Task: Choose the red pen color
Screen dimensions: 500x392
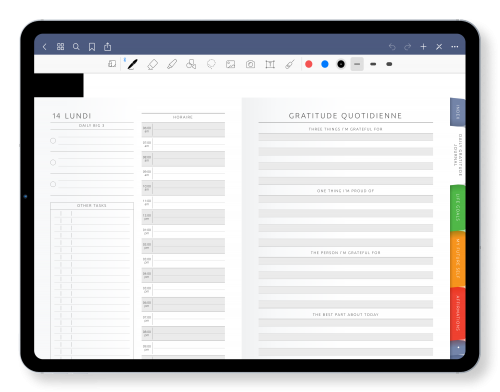Action: click(x=309, y=64)
